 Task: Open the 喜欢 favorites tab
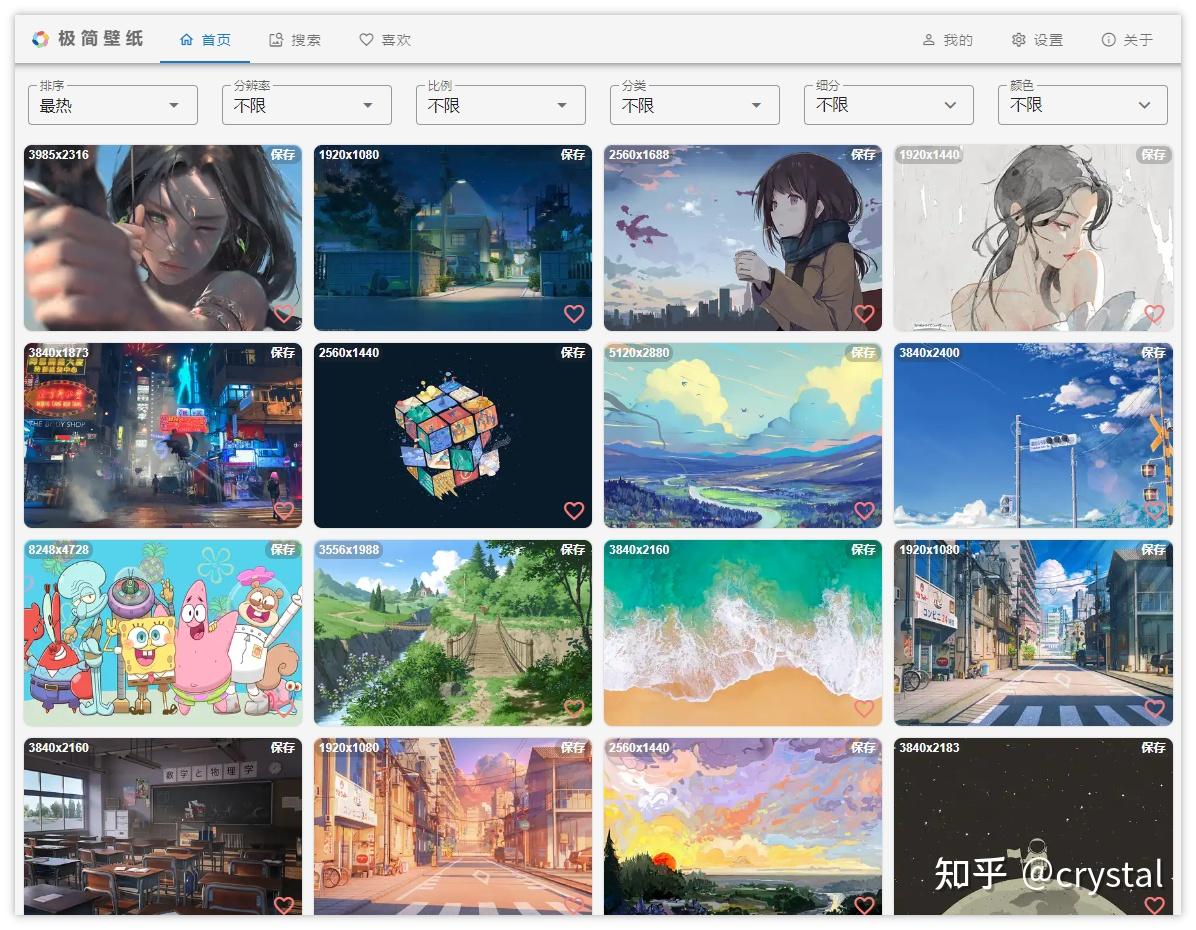click(x=385, y=40)
